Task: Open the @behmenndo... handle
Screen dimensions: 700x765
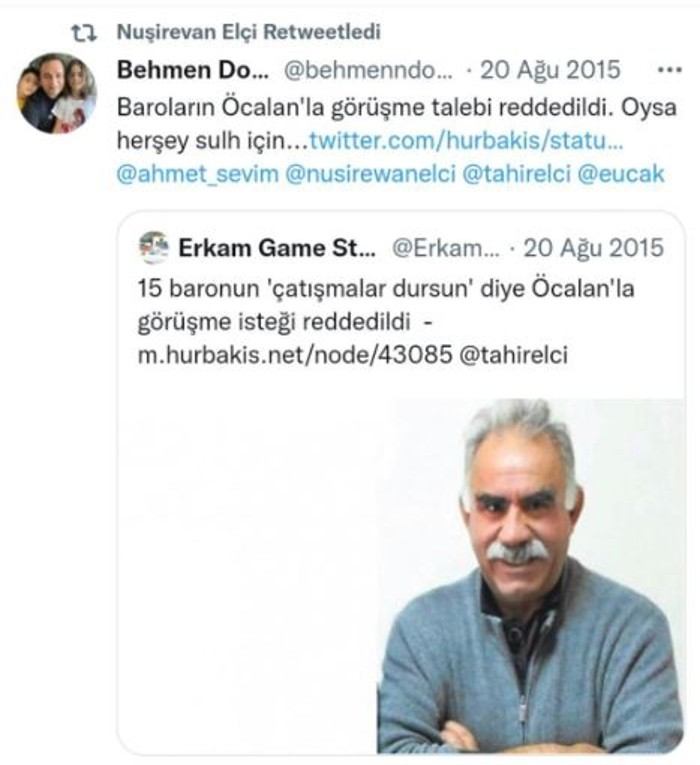Action: click(x=368, y=71)
